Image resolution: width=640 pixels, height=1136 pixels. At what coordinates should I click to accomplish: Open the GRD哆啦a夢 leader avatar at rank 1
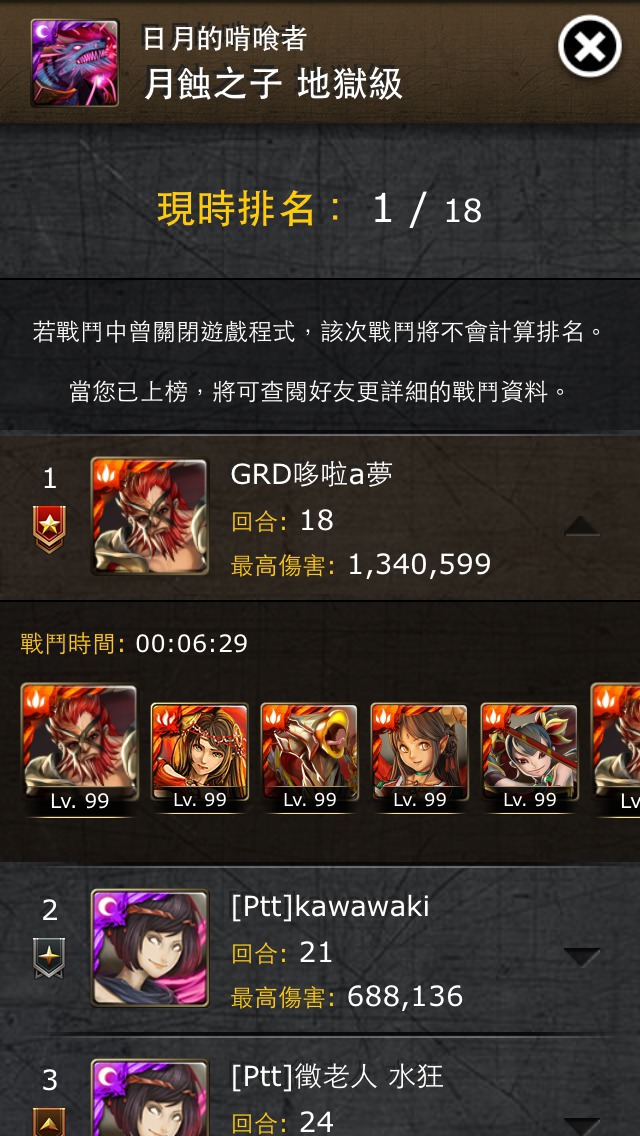149,517
